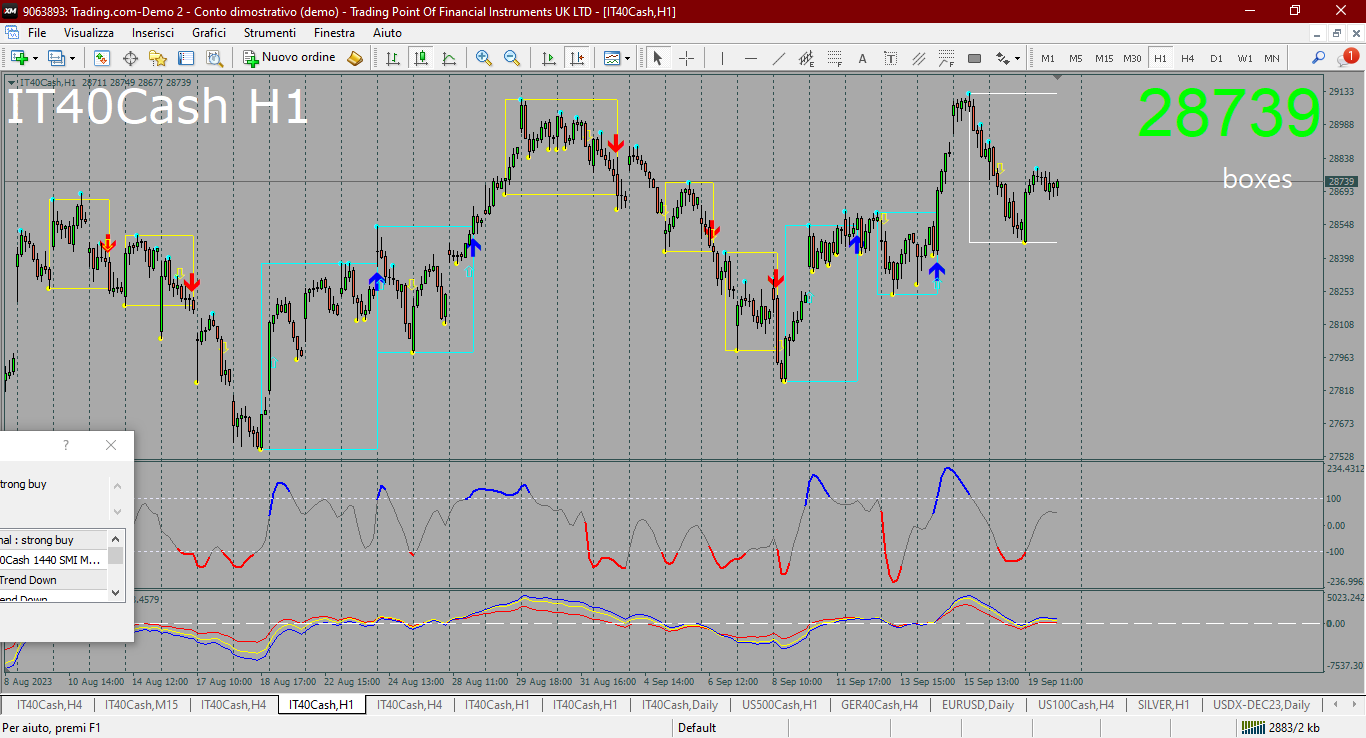This screenshot has height=738, width=1366.
Task: Open the Aiuto menu
Action: coord(387,32)
